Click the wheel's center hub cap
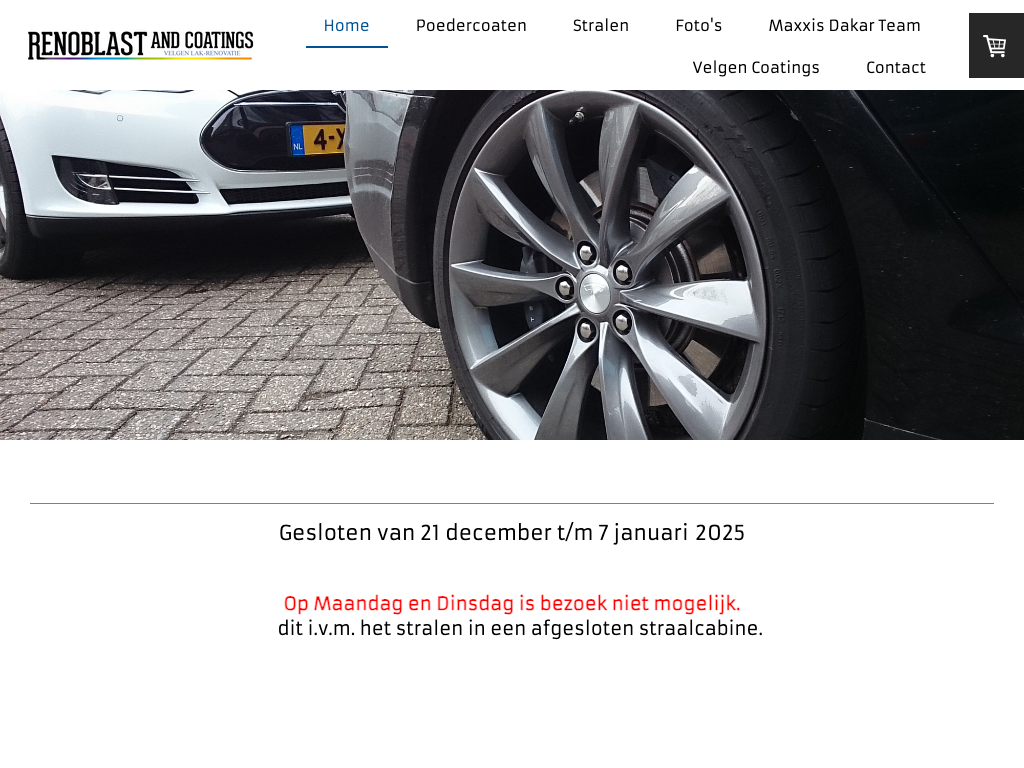Viewport: 1024px width, 768px height. coord(594,290)
